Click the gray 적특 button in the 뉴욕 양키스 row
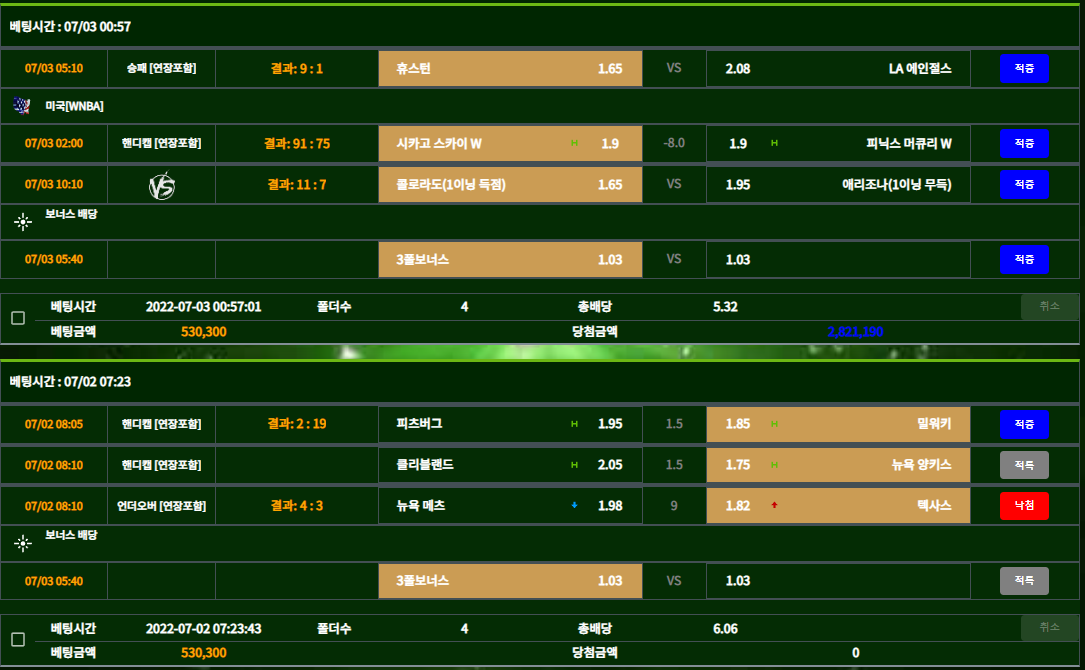1085x670 pixels. 1024,465
